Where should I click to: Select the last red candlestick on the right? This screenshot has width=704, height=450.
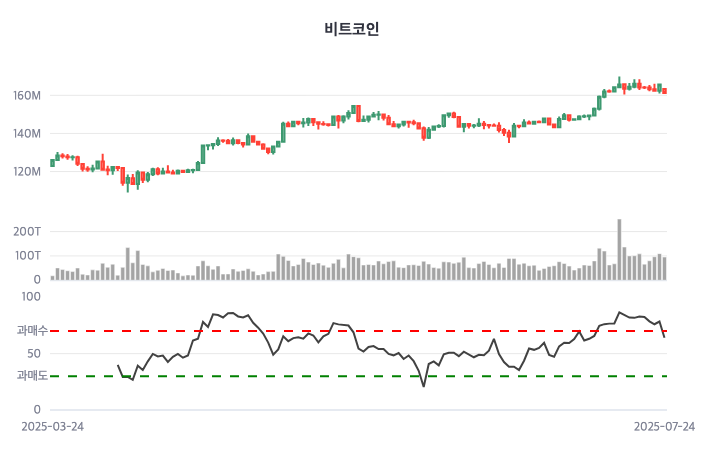point(664,91)
